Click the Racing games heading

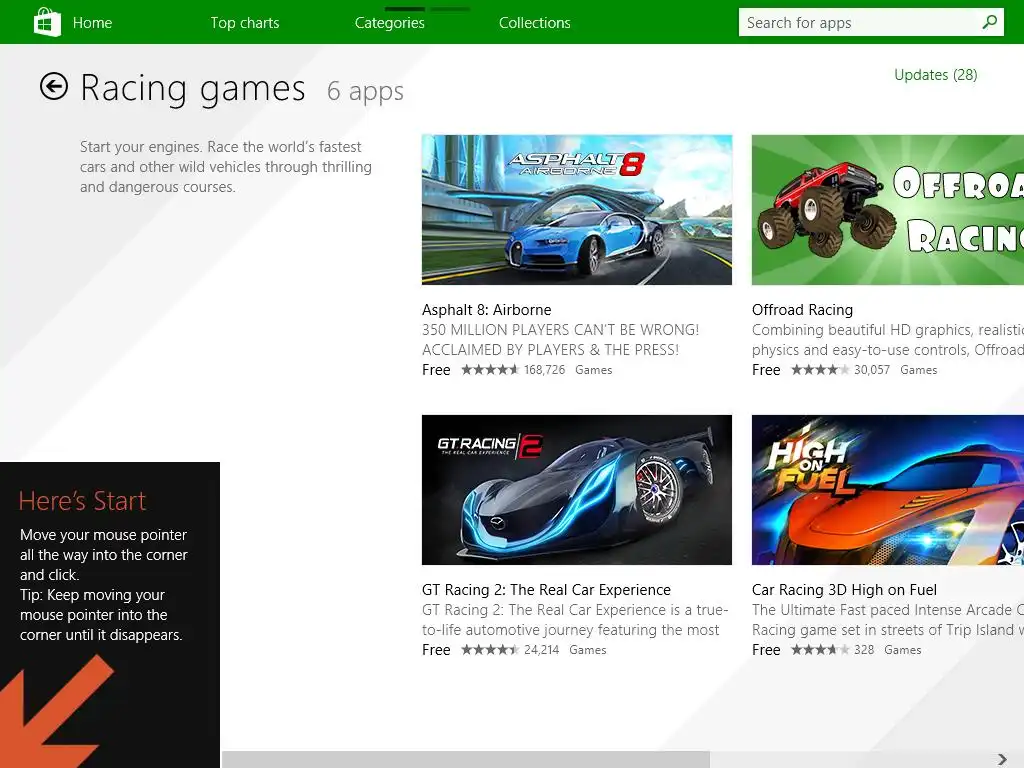point(193,88)
